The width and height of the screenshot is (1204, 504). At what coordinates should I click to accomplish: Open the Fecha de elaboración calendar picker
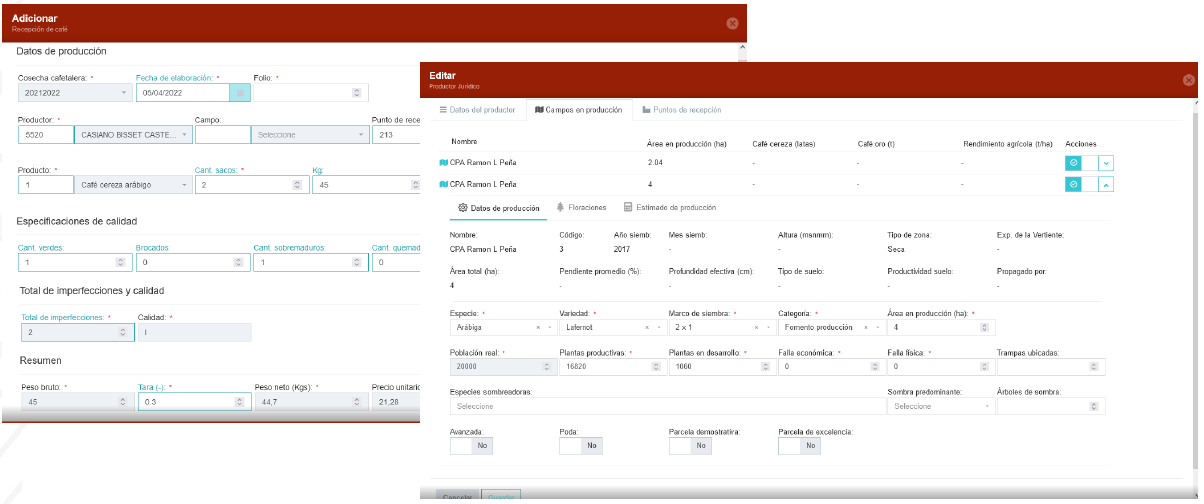tap(240, 92)
